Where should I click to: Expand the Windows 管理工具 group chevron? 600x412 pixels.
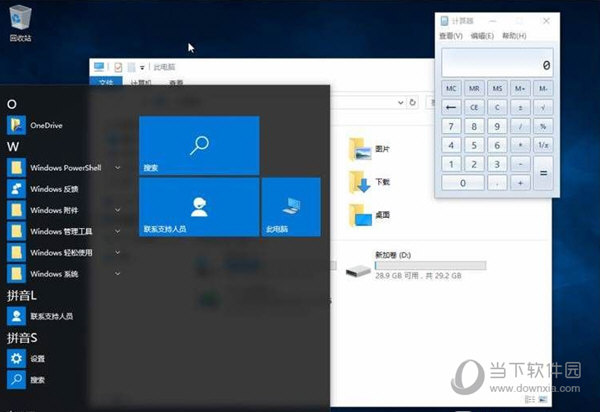click(118, 231)
